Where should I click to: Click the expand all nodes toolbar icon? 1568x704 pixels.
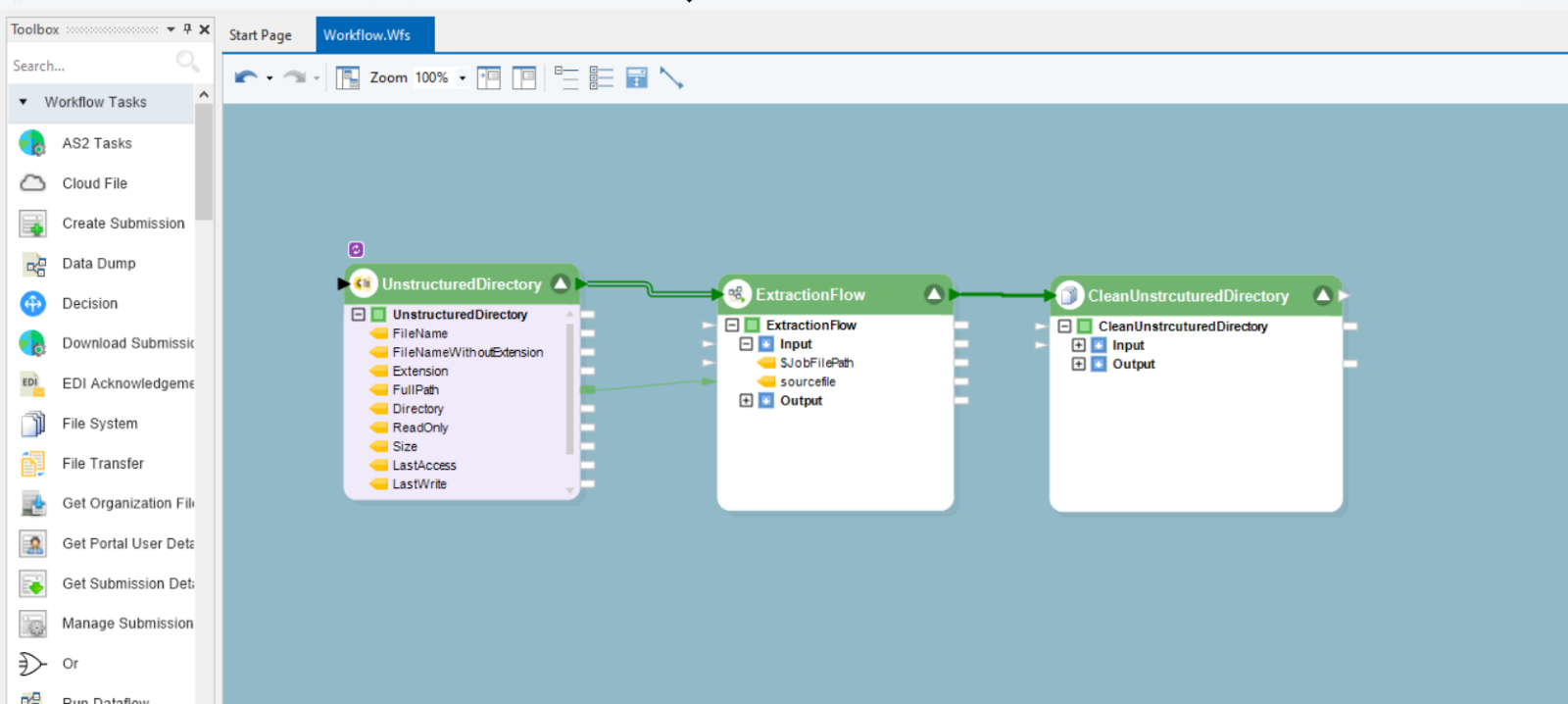click(601, 77)
